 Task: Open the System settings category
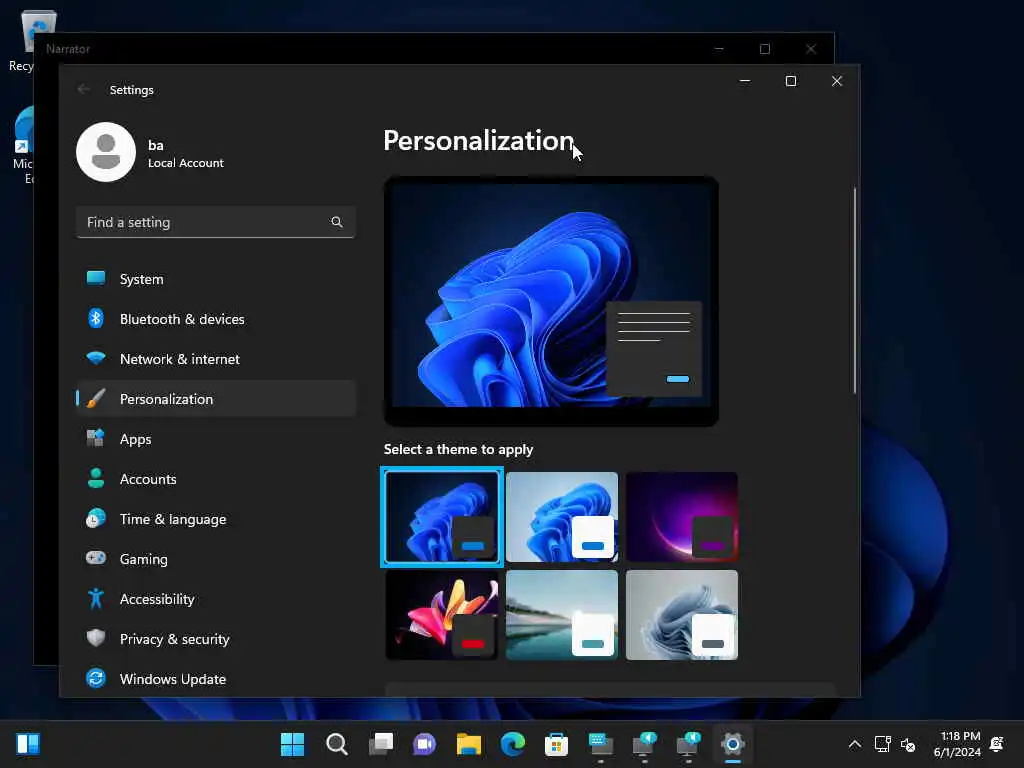click(x=216, y=279)
